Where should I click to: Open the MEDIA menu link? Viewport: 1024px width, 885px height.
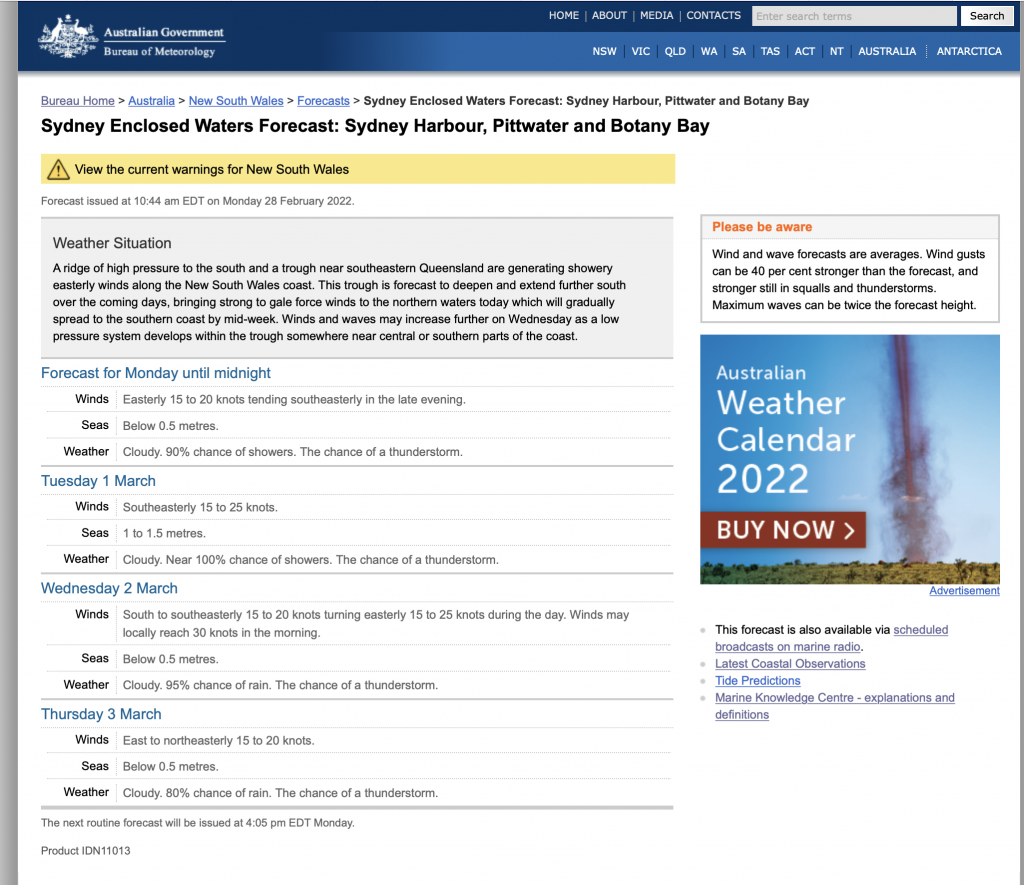click(x=656, y=15)
